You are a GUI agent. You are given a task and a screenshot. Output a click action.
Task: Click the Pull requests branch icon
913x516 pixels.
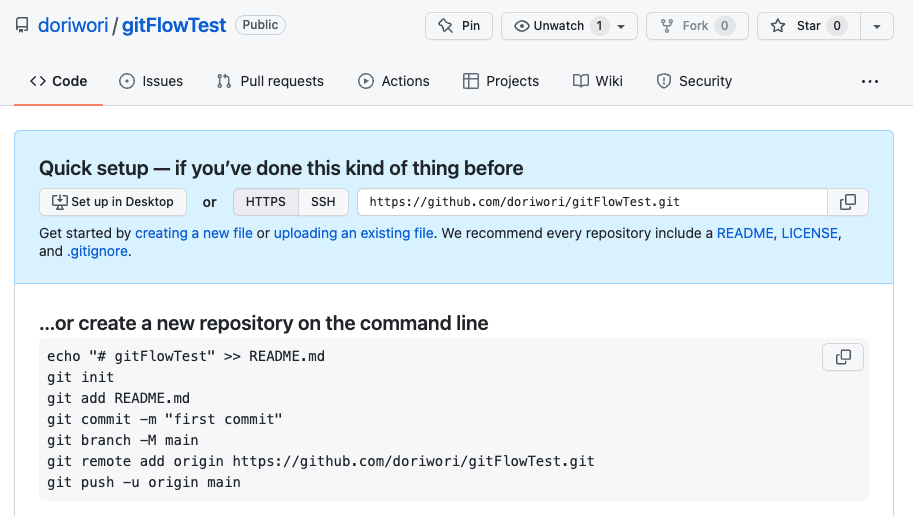[x=224, y=81]
